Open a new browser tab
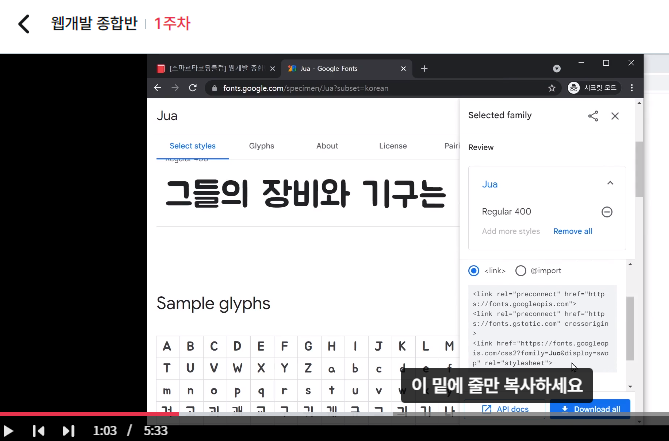Screen dimensions: 669x441 (x=424, y=69)
